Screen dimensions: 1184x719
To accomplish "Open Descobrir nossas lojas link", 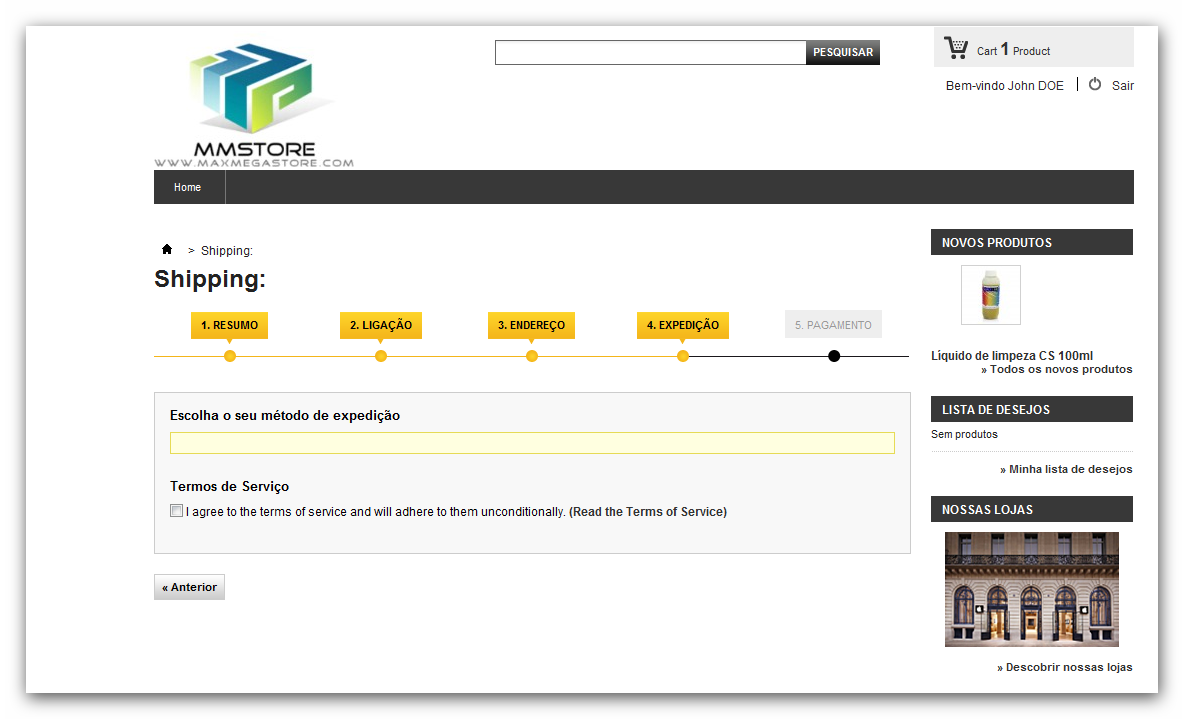I will 1065,667.
